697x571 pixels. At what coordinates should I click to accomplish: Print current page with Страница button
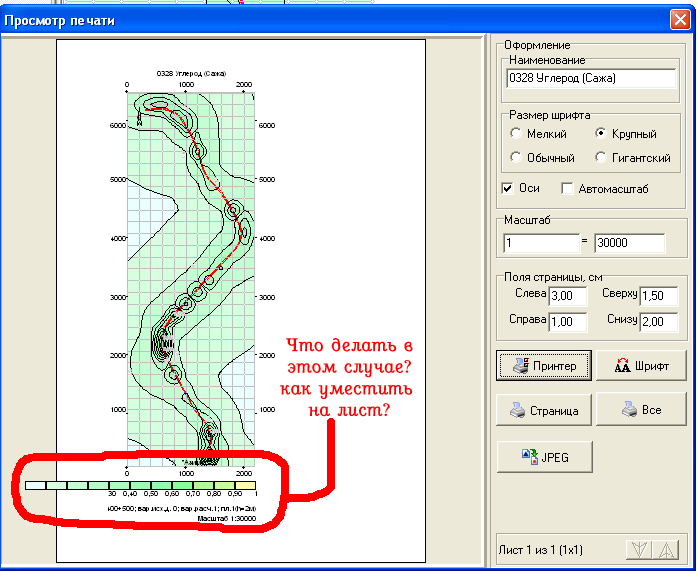pos(544,410)
